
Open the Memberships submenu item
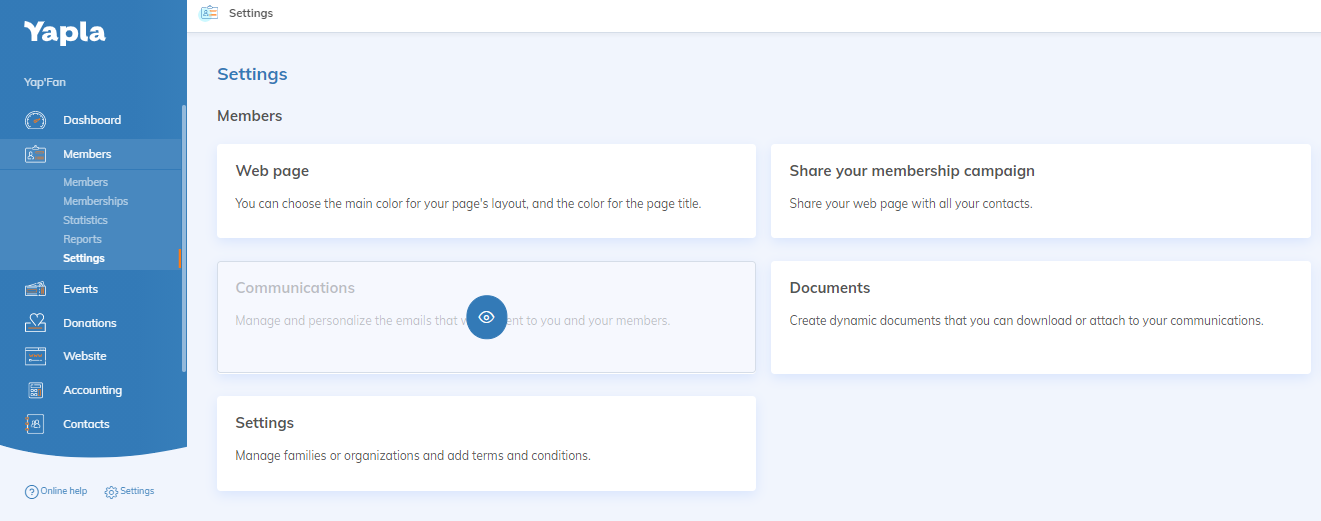tap(95, 201)
